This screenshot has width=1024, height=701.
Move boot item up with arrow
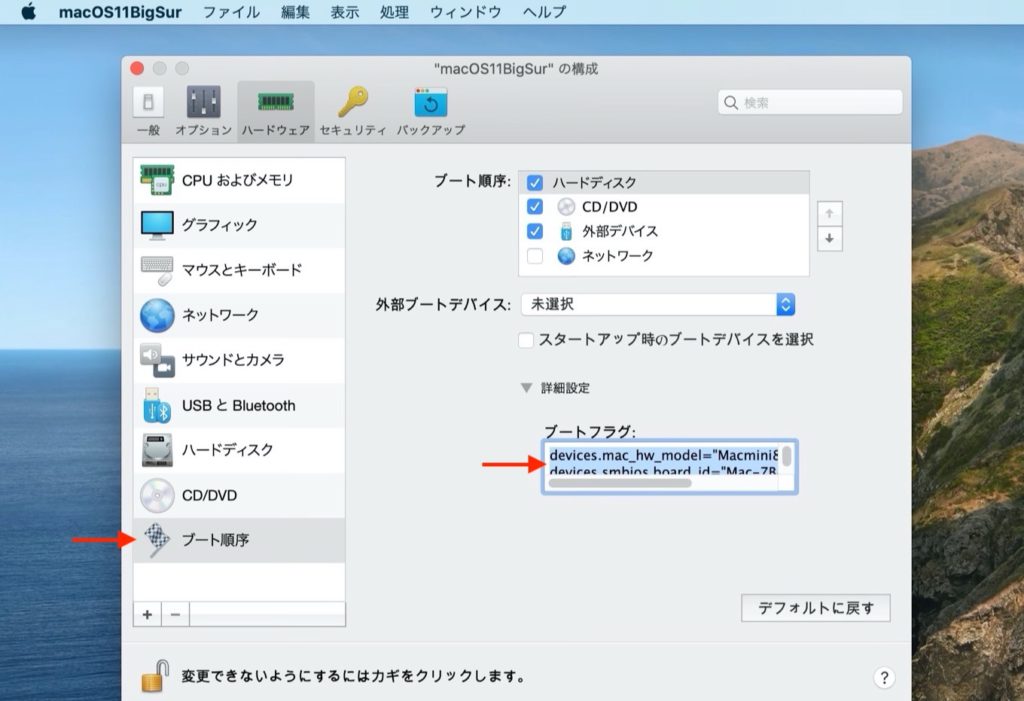[x=829, y=214]
